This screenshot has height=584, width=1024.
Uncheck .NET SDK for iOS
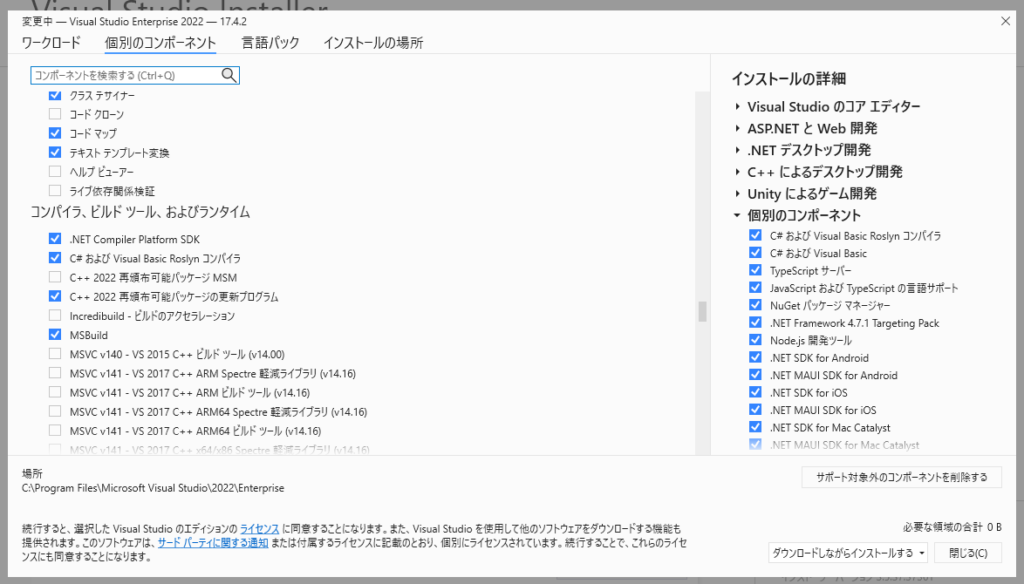point(756,393)
